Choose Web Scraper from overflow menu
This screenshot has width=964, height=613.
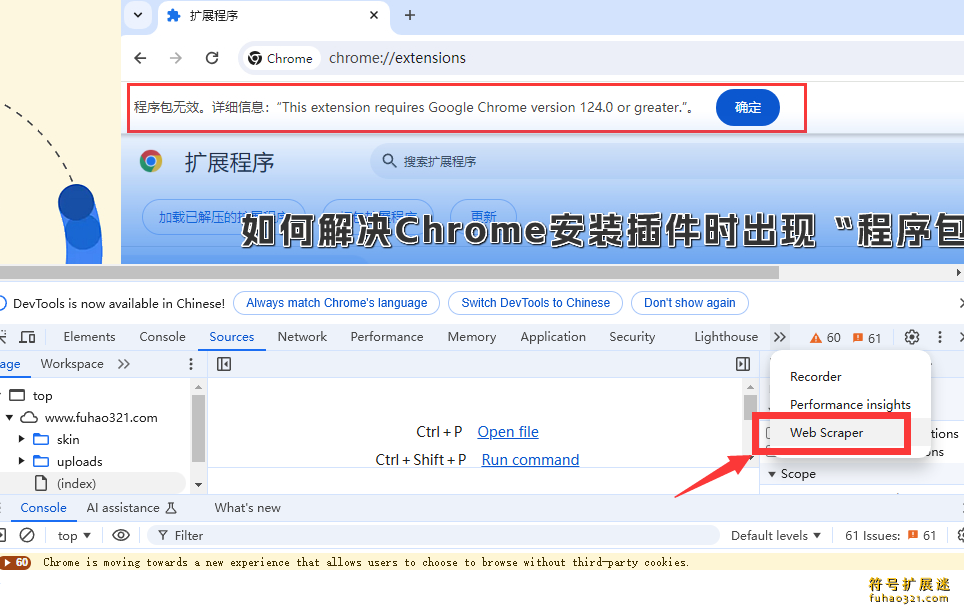click(x=826, y=433)
